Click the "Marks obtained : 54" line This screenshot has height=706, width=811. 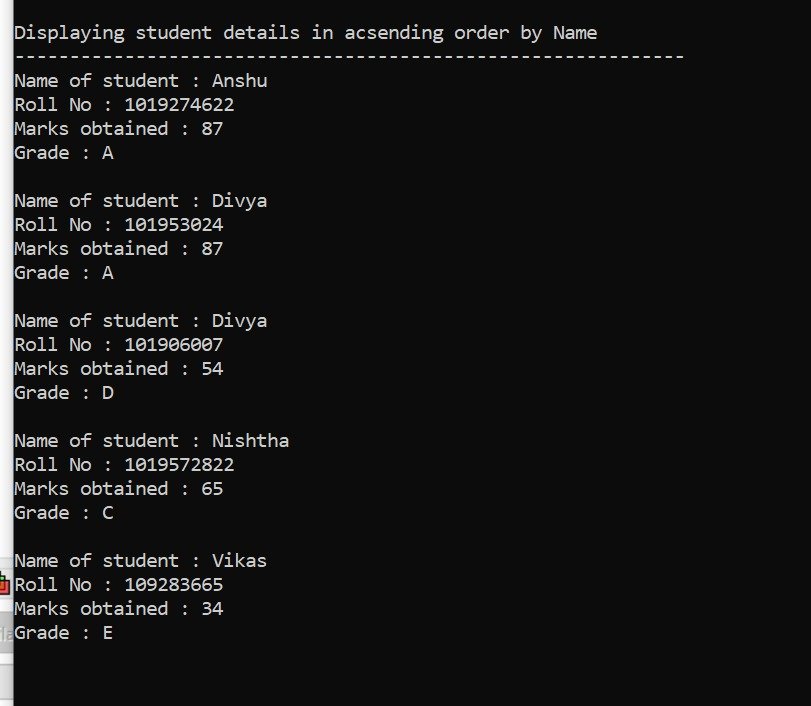118,369
